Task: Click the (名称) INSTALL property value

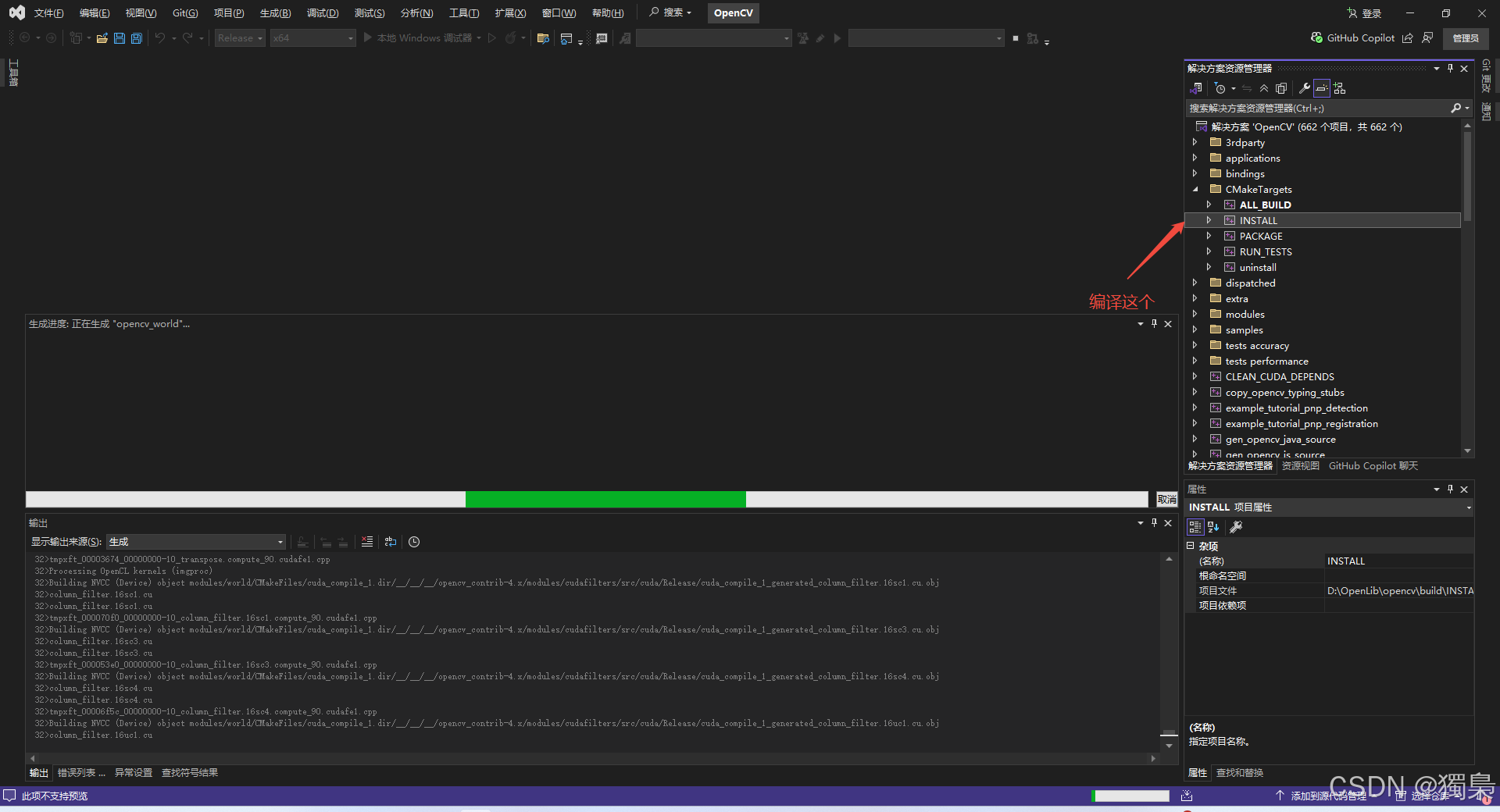Action: (x=1398, y=561)
